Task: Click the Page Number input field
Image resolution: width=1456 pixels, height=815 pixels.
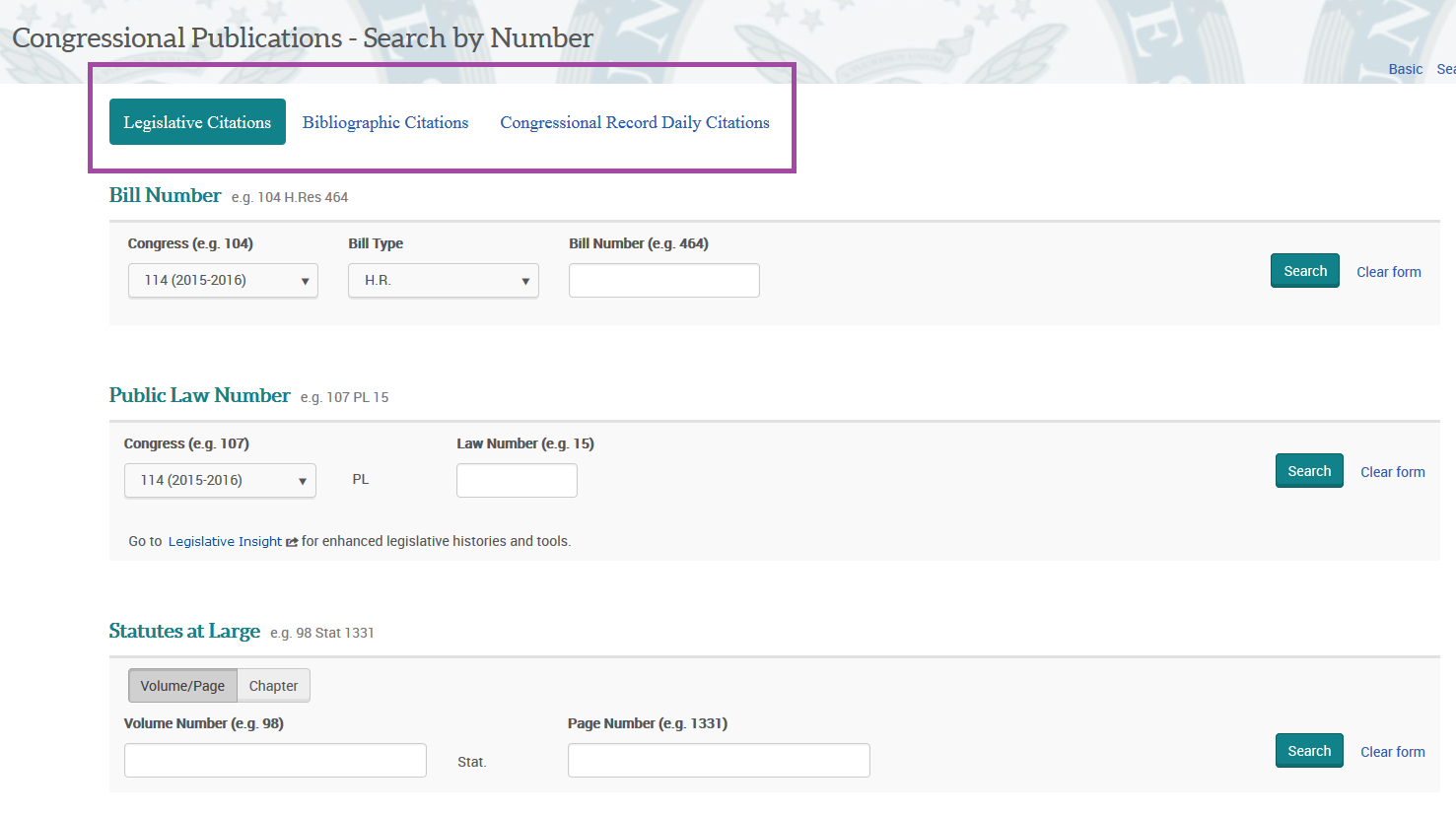Action: (719, 760)
